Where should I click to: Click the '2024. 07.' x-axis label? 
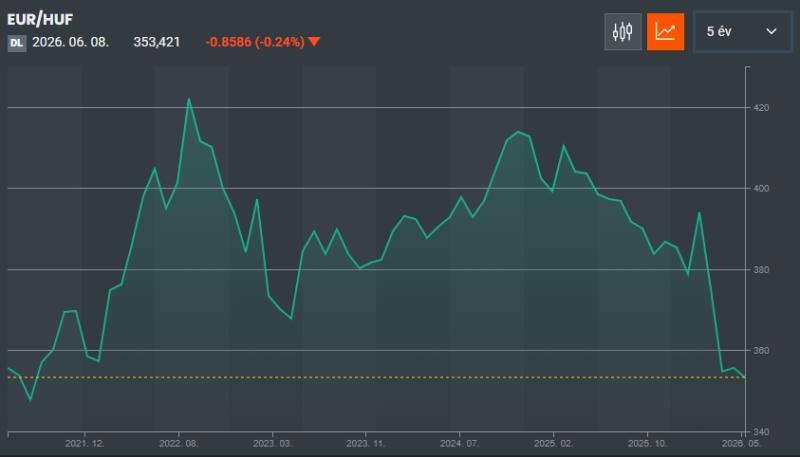[460, 443]
